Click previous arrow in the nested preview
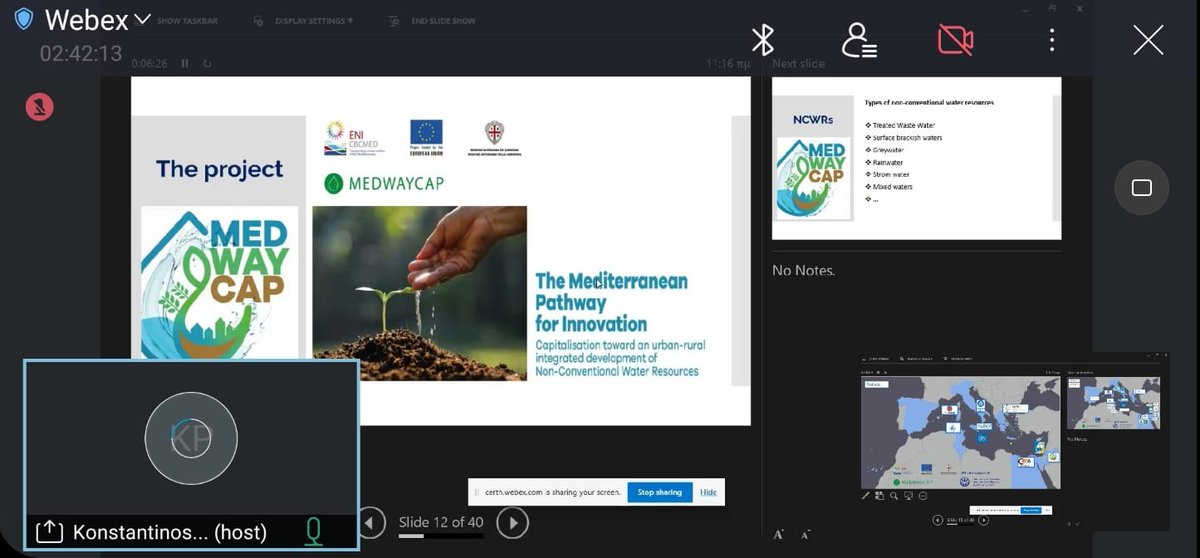This screenshot has height=558, width=1200. 938,520
